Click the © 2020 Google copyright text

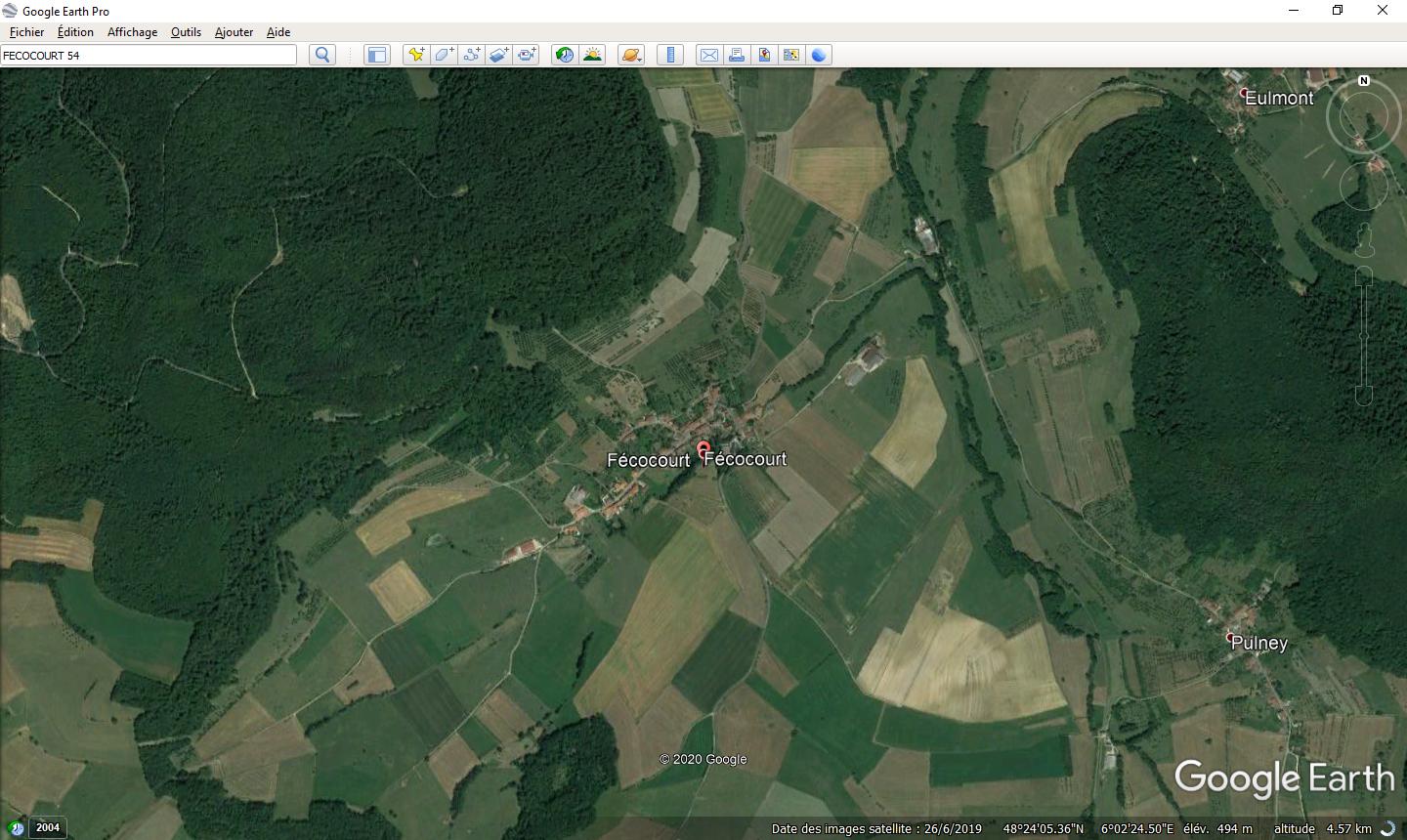(x=703, y=759)
